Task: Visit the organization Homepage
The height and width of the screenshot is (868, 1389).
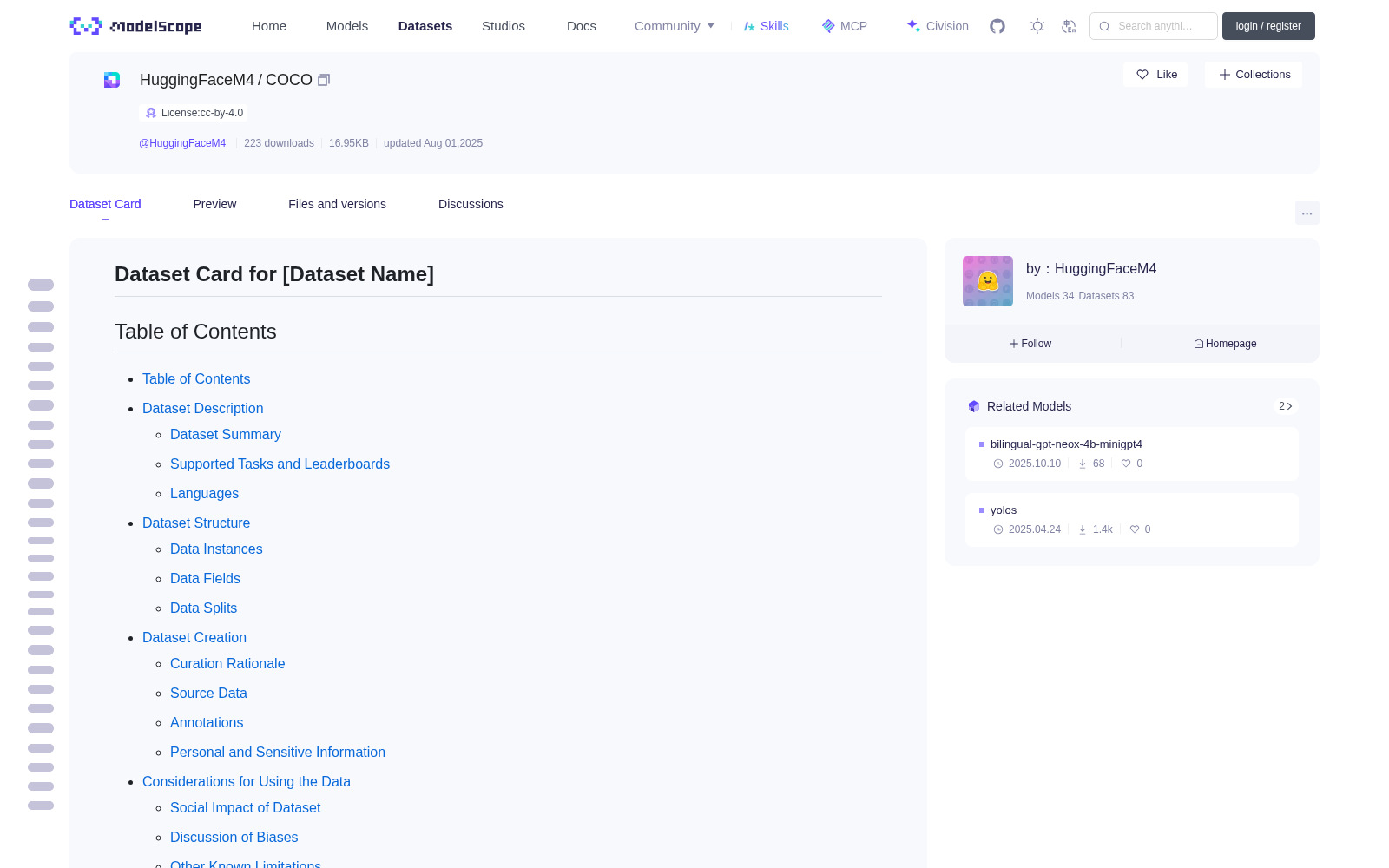Action: click(x=1225, y=344)
